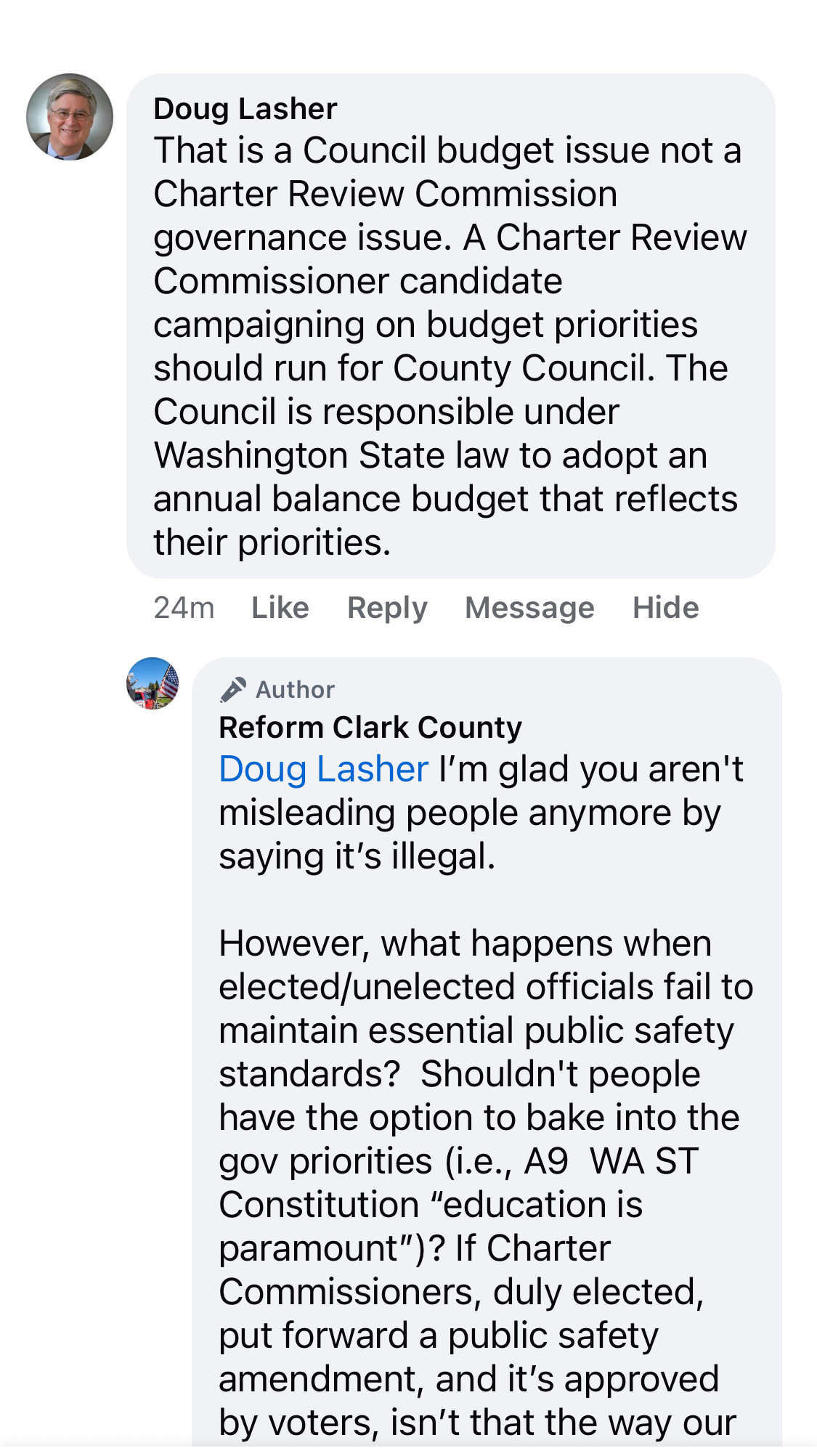Tap the Author badge pen icon

point(232,690)
